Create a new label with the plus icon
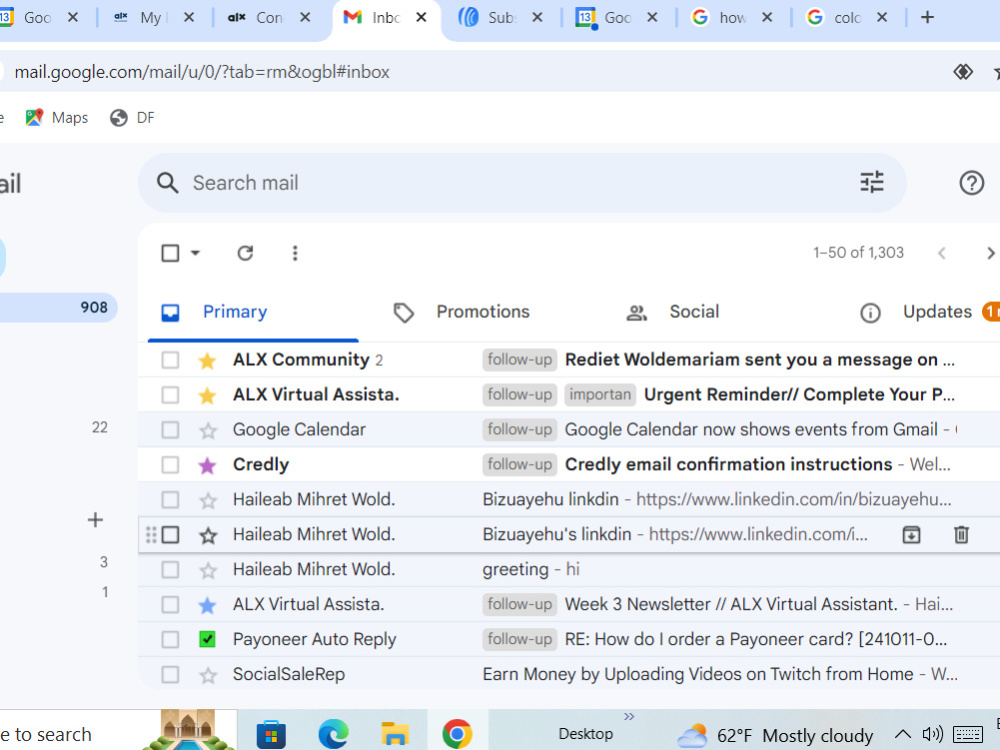The height and width of the screenshot is (750, 1000). (x=95, y=520)
